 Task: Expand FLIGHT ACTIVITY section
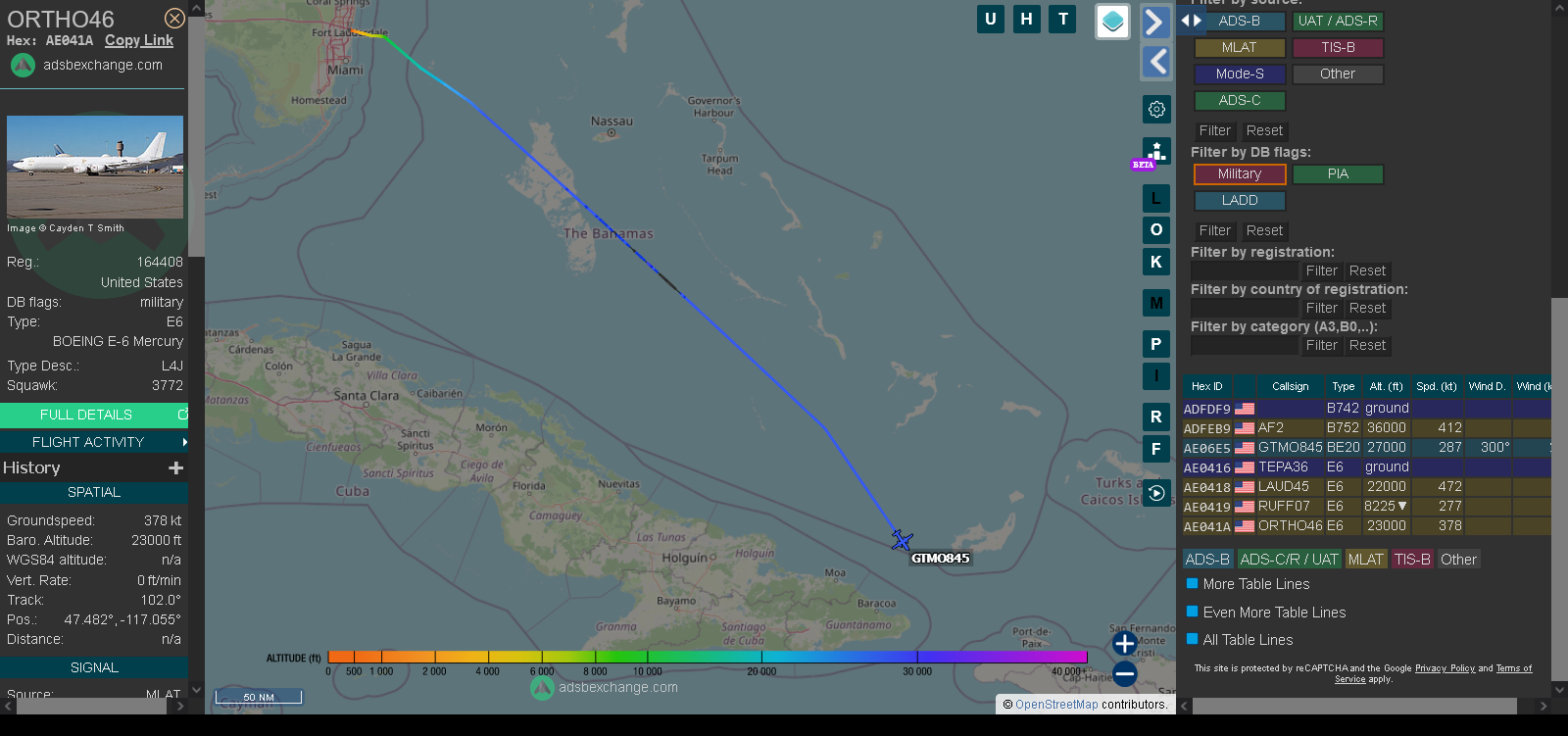pos(94,442)
